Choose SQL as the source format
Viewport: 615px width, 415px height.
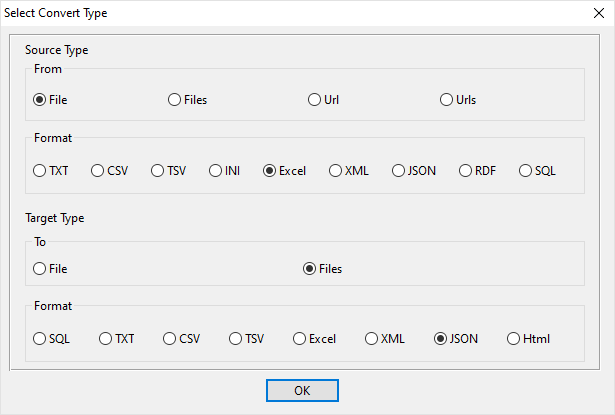point(526,171)
